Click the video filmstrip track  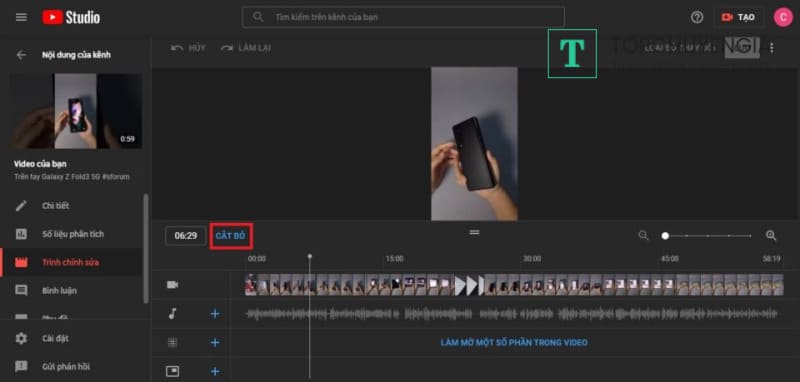514,285
